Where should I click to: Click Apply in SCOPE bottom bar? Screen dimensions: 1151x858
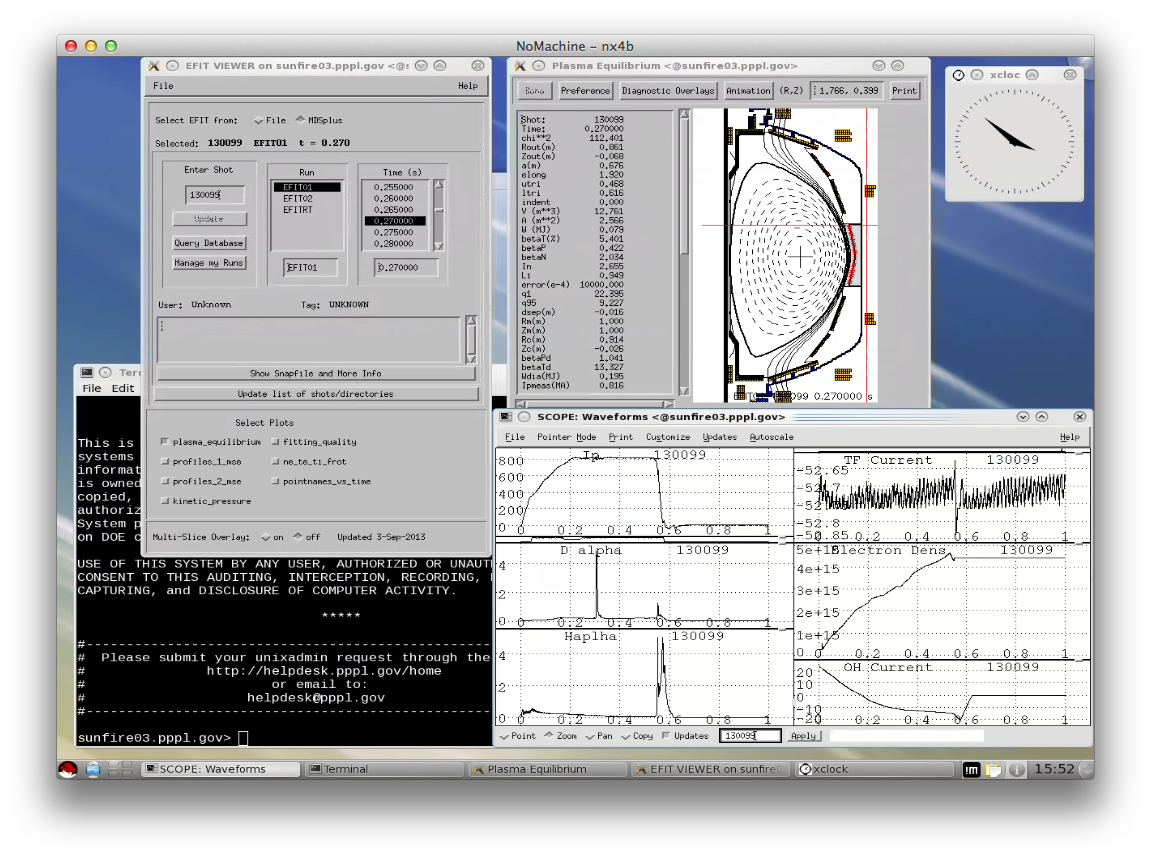[804, 736]
